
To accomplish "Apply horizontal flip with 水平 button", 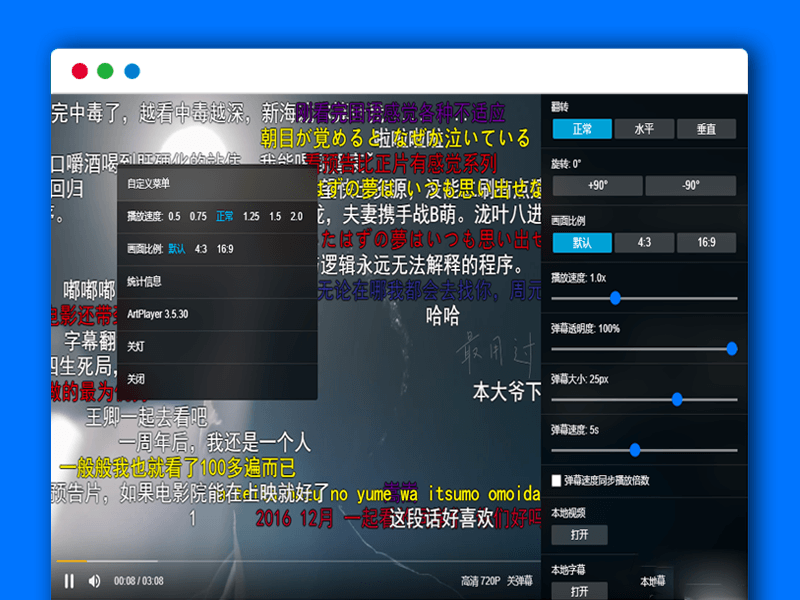I will (x=643, y=128).
